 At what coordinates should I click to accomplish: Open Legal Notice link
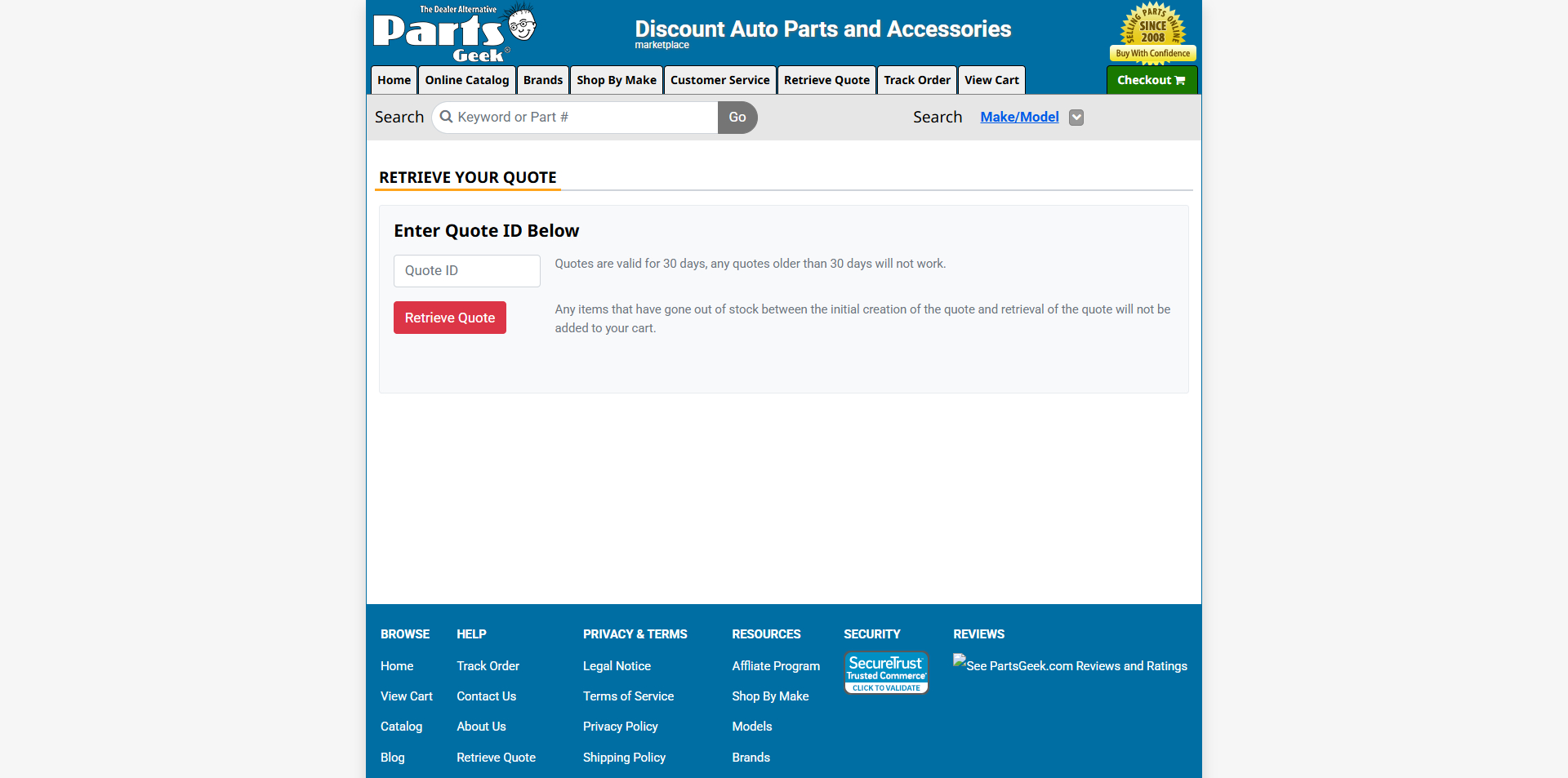(617, 666)
